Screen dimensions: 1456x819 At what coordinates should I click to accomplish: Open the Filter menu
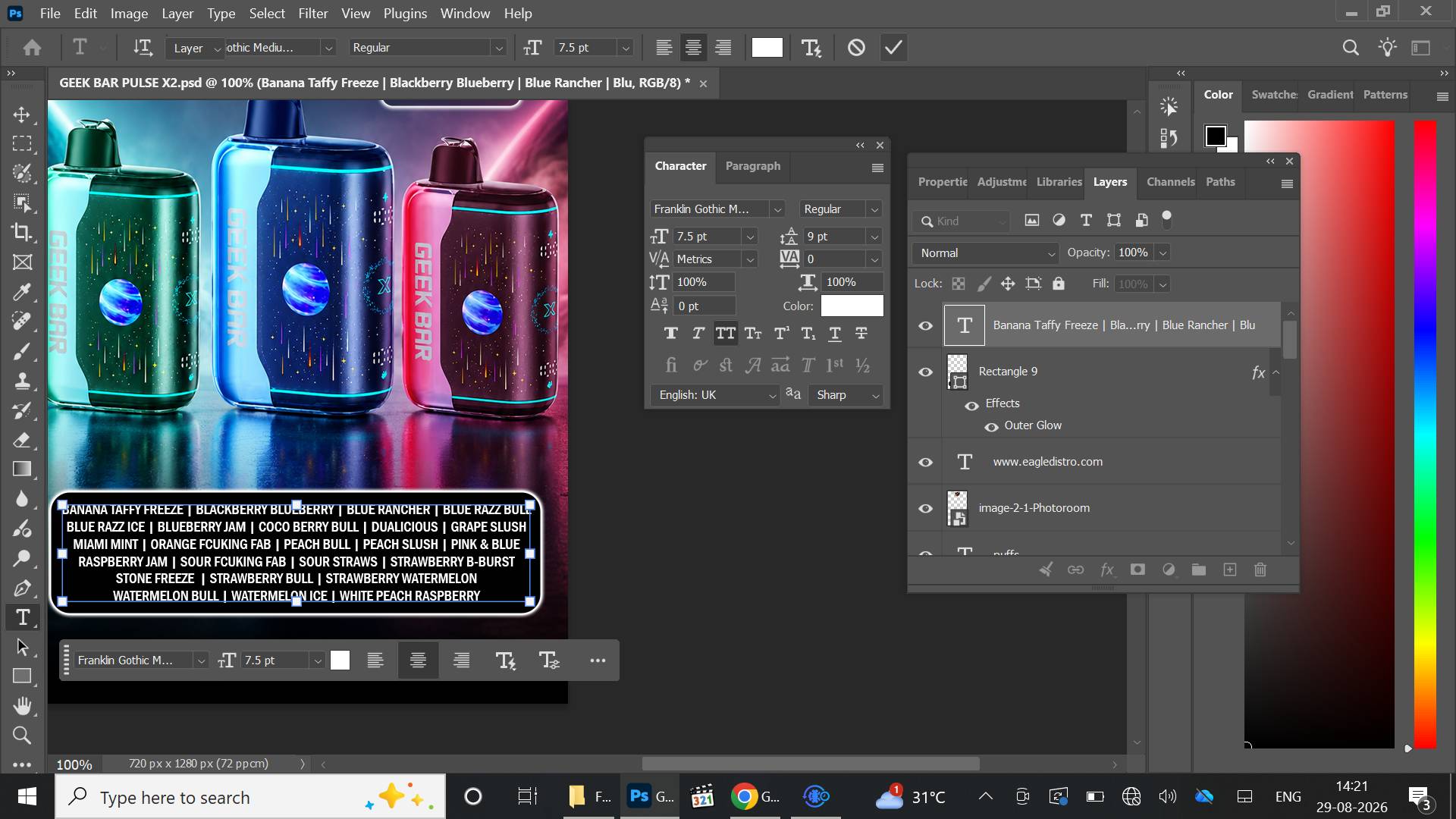pyautogui.click(x=312, y=13)
